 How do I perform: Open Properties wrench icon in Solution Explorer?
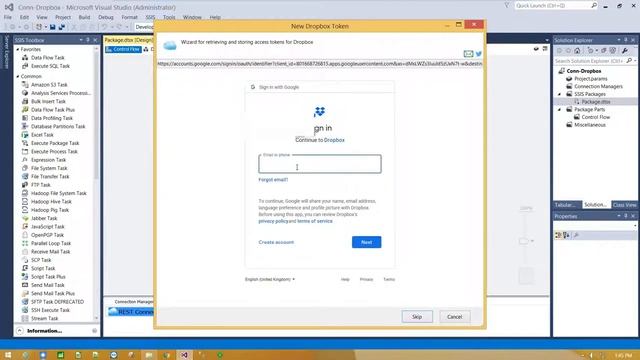(625, 51)
